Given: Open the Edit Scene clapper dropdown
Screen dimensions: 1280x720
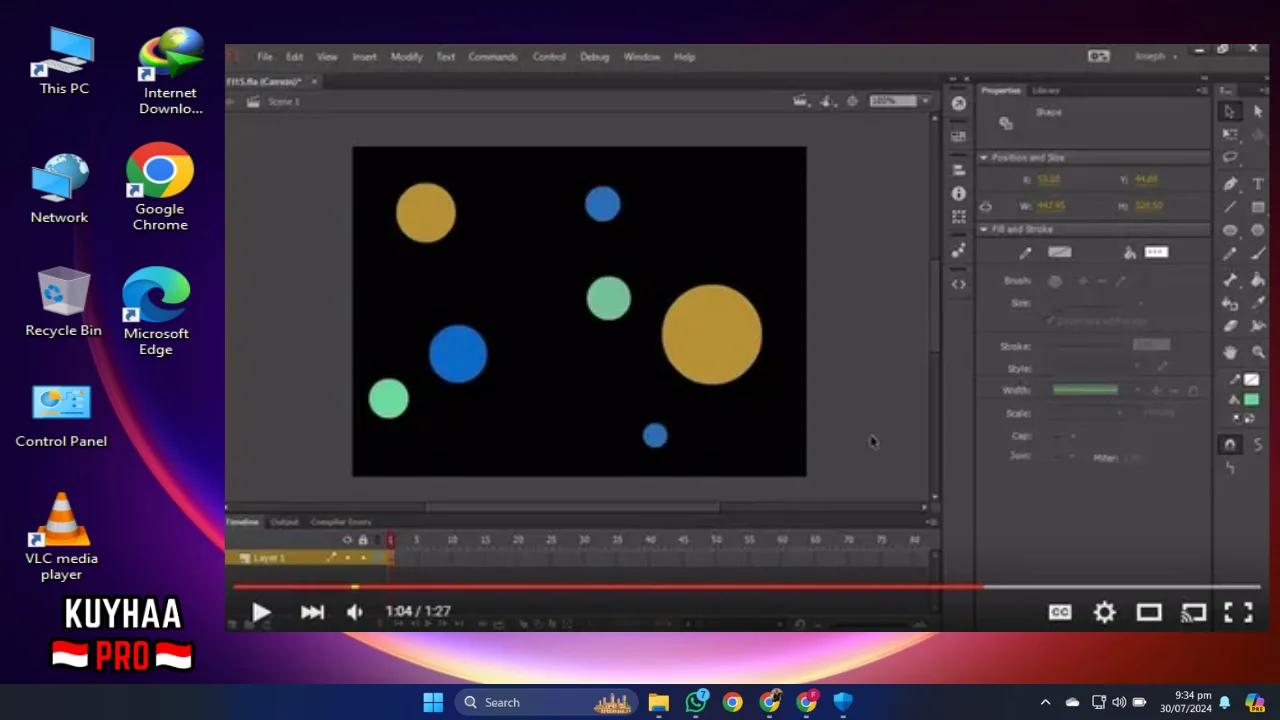Looking at the screenshot, I should click(x=800, y=101).
